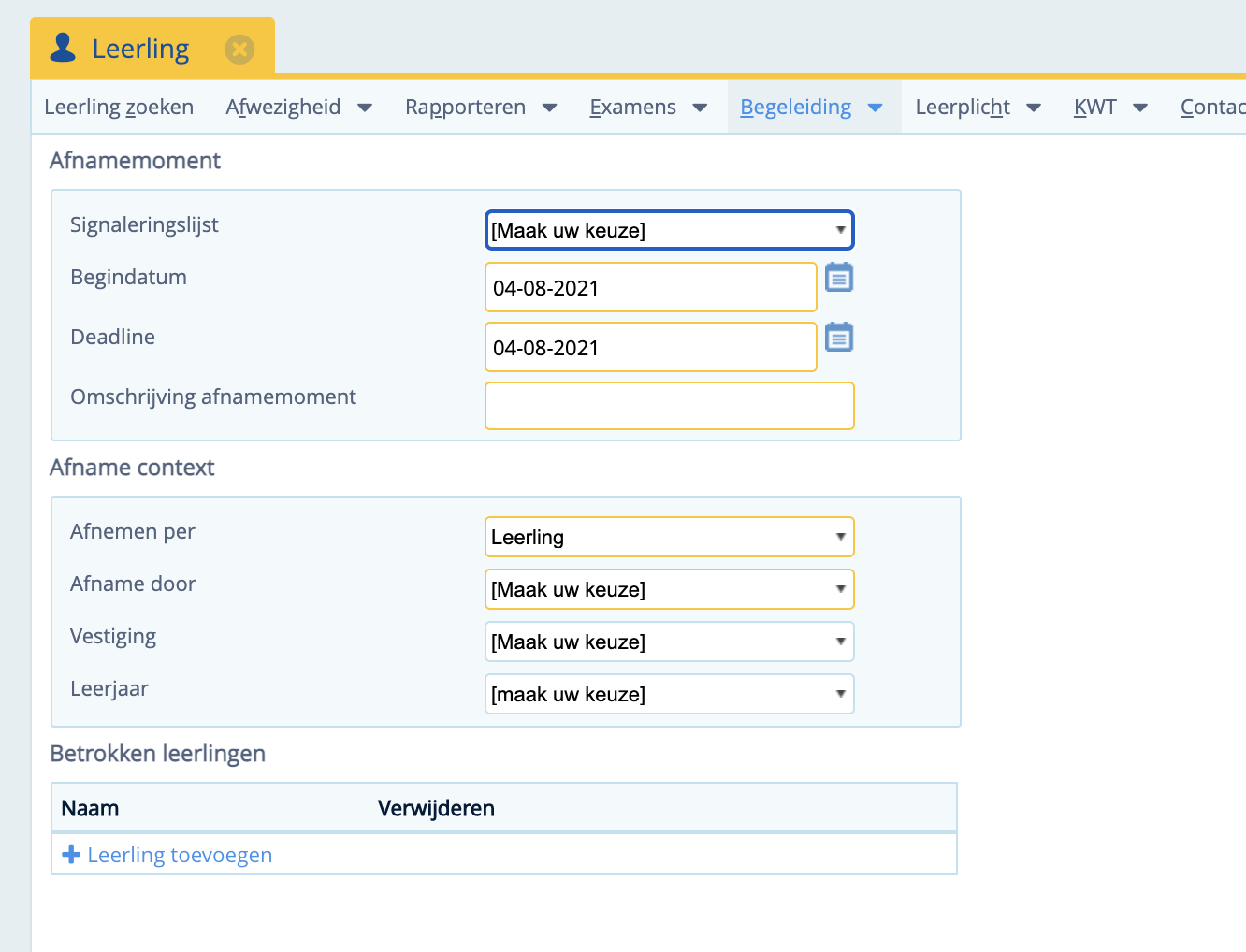The width and height of the screenshot is (1246, 952).
Task: Open the Signaleringslijst dropdown
Action: (x=670, y=230)
